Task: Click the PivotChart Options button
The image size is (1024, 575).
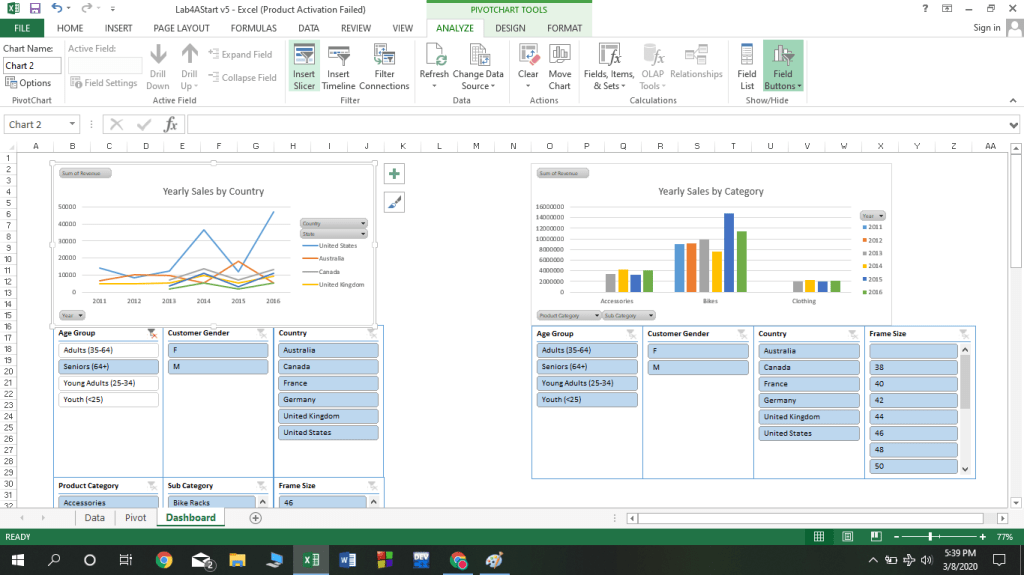Action: (29, 84)
